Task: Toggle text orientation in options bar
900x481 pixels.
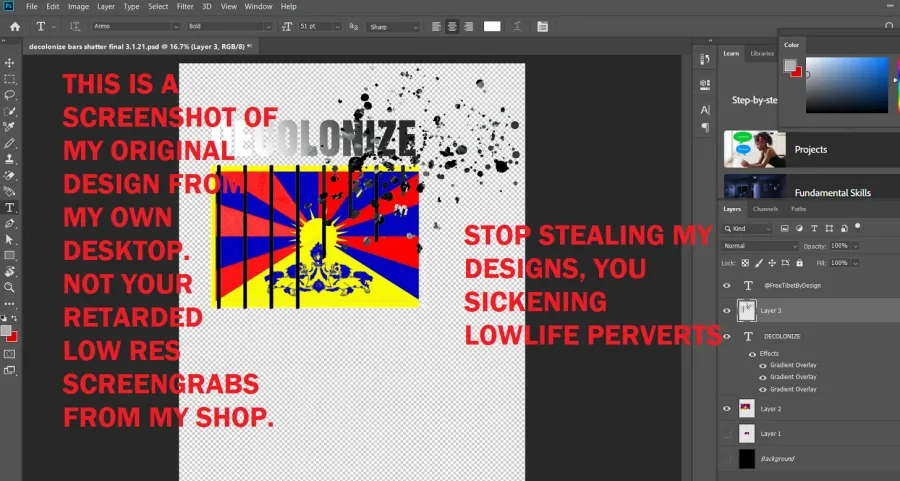Action: [x=75, y=26]
